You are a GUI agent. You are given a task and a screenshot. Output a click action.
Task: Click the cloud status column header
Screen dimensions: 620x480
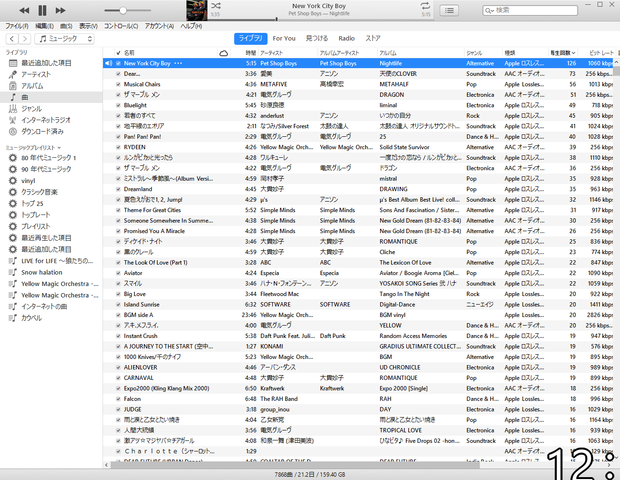[223, 53]
